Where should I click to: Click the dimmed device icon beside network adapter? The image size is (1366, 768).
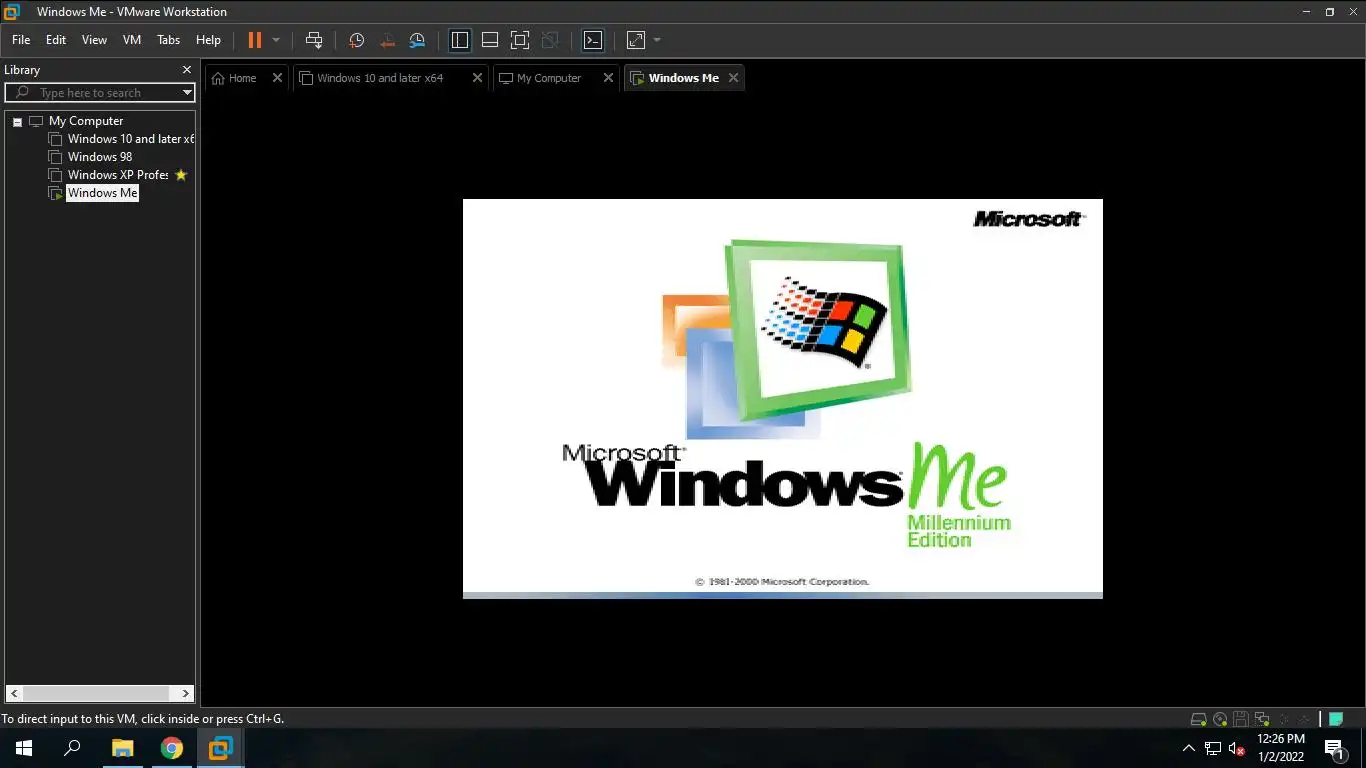click(x=1283, y=719)
